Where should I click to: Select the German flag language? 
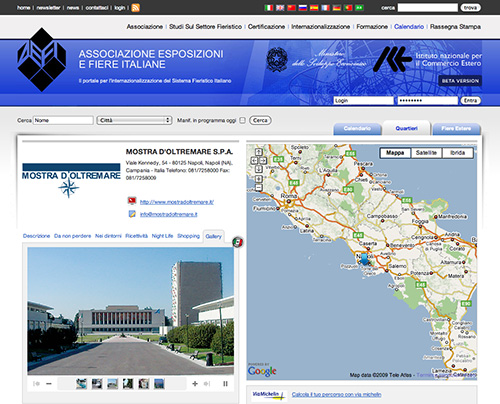[x=337, y=8]
